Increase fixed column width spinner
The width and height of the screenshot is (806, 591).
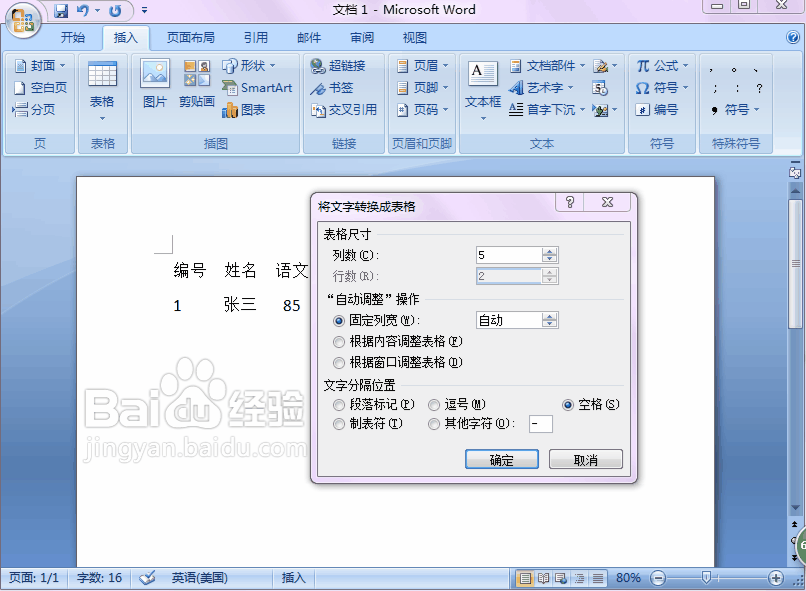click(x=549, y=317)
